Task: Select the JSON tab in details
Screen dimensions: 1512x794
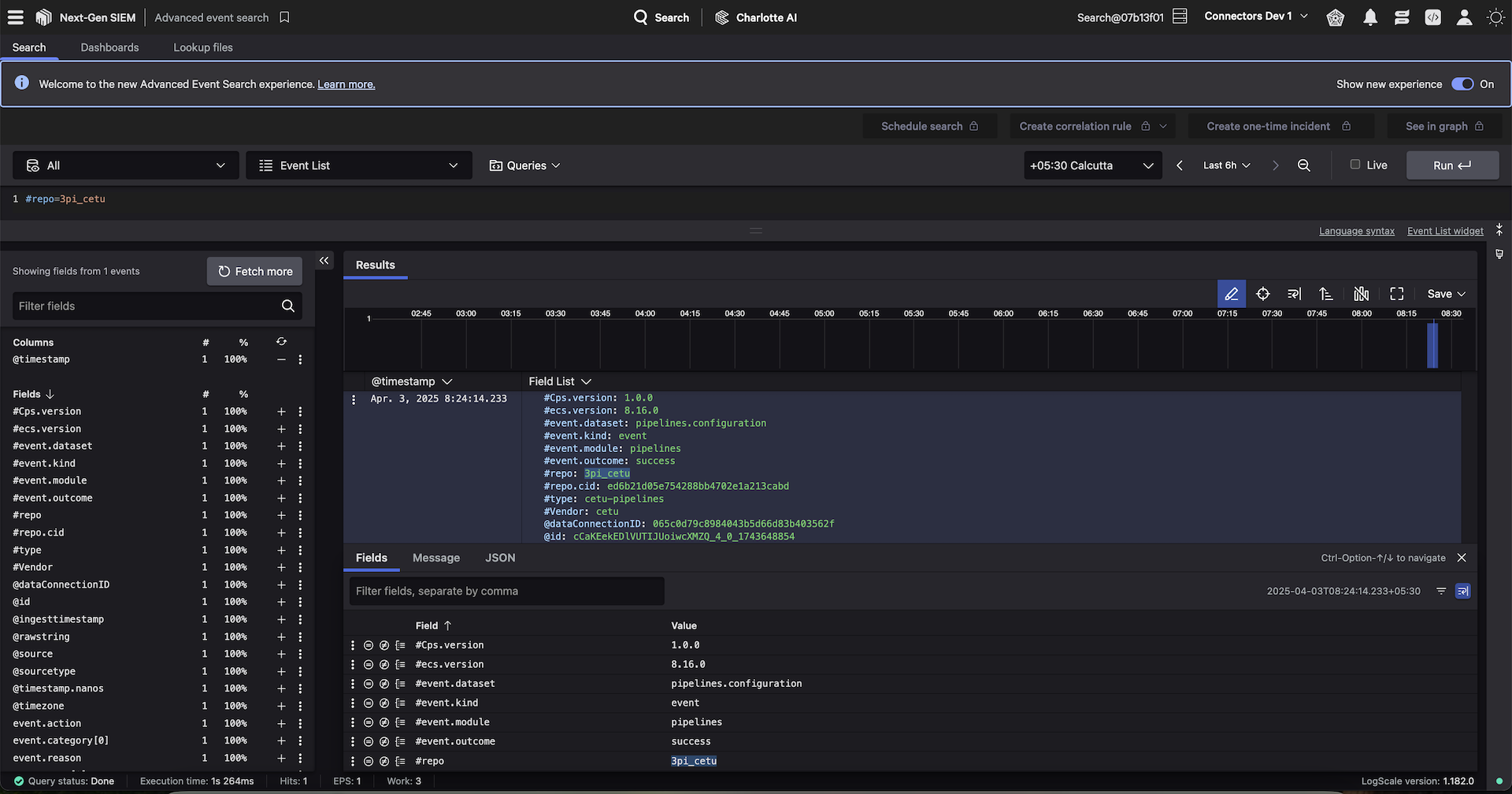Action: coord(500,558)
